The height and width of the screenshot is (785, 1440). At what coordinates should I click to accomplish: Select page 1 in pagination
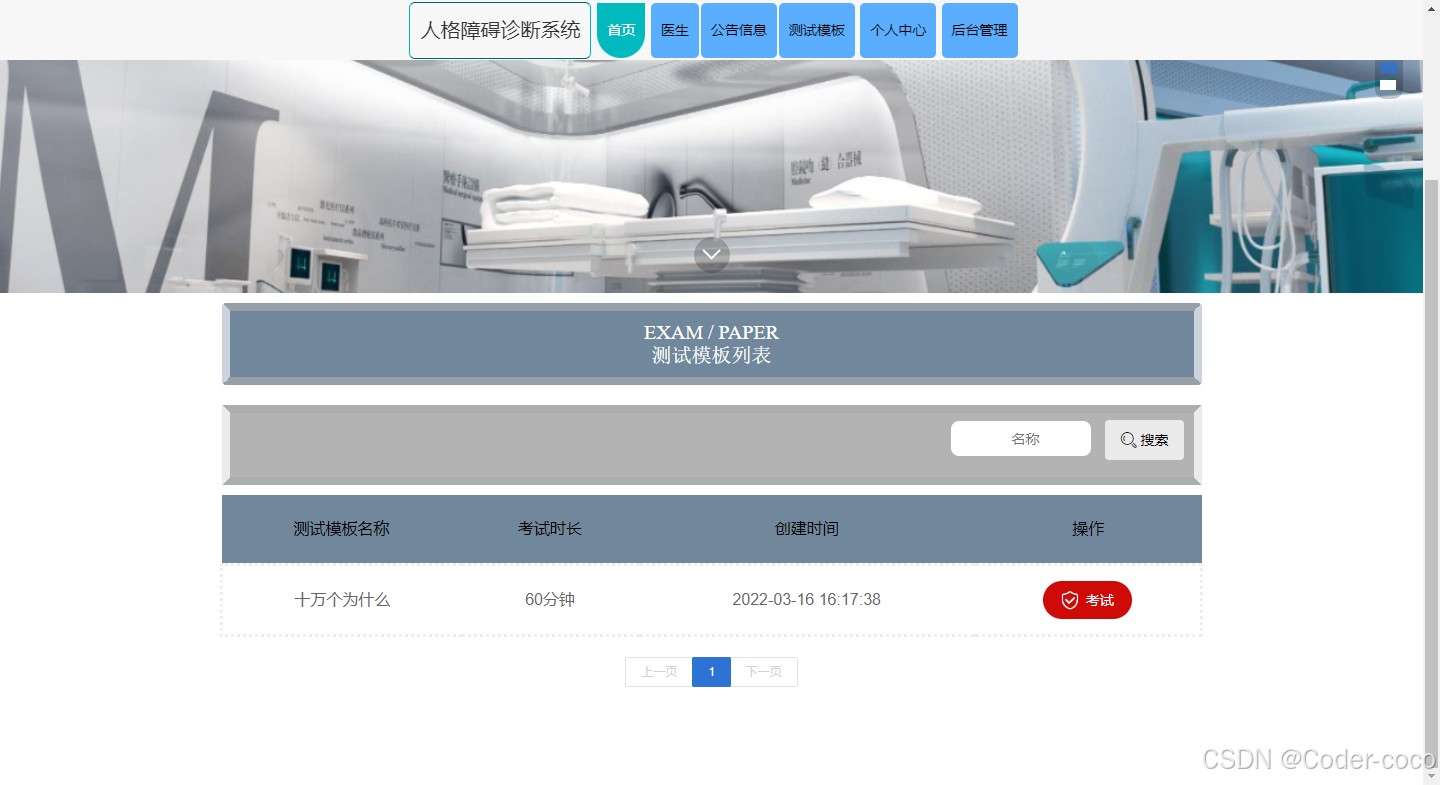pos(711,672)
